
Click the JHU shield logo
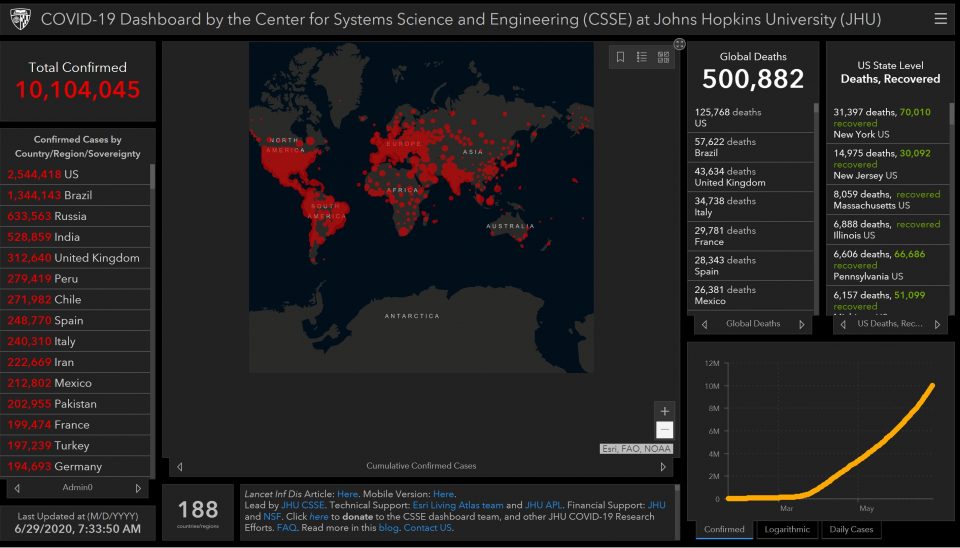pos(19,19)
